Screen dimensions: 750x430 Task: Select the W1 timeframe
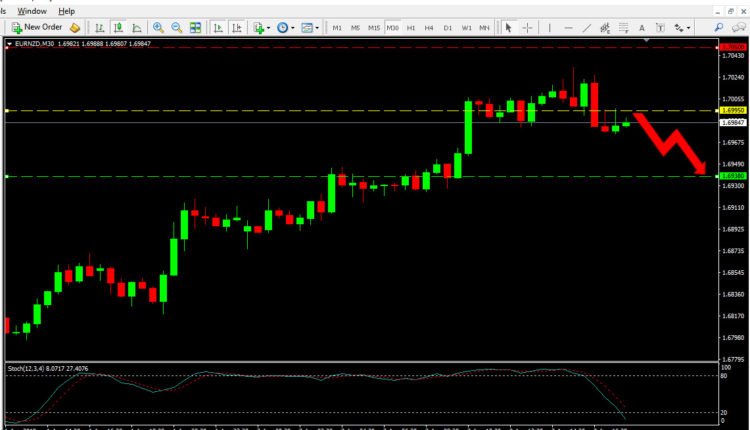(x=466, y=28)
